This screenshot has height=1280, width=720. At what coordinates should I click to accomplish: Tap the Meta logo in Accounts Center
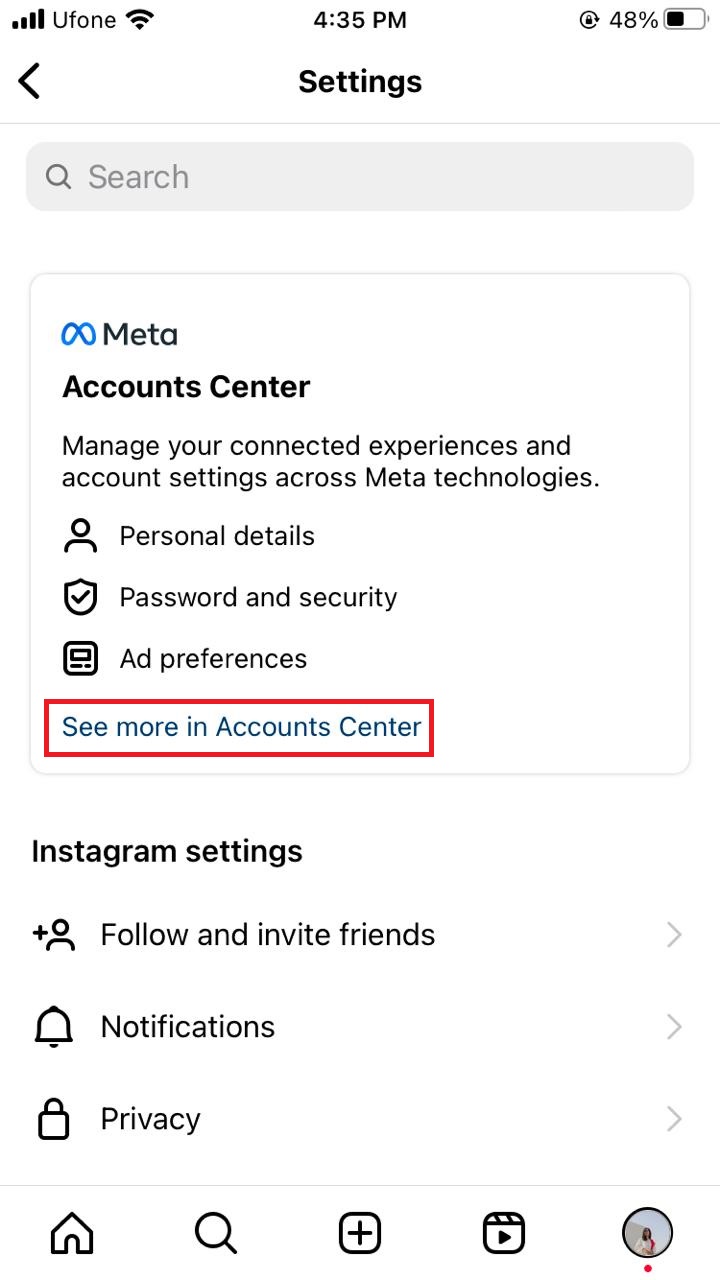coord(119,334)
